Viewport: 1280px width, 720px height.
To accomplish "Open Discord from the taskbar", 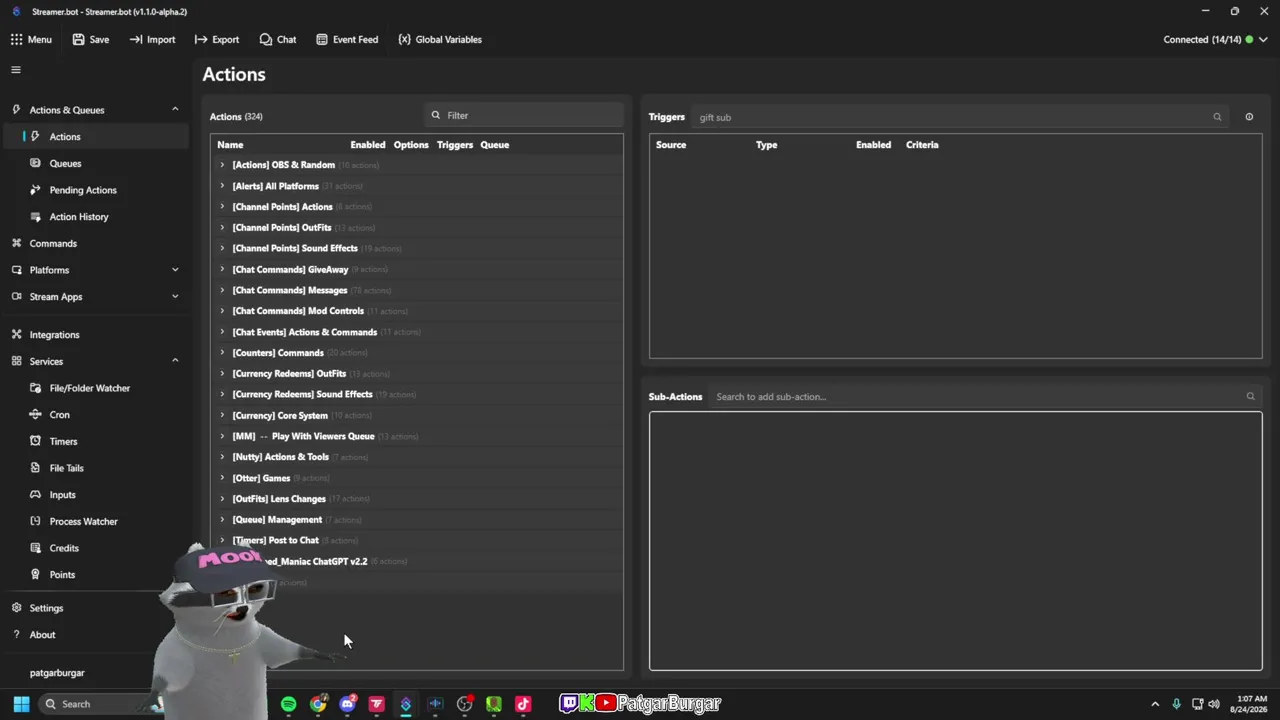I will (347, 704).
